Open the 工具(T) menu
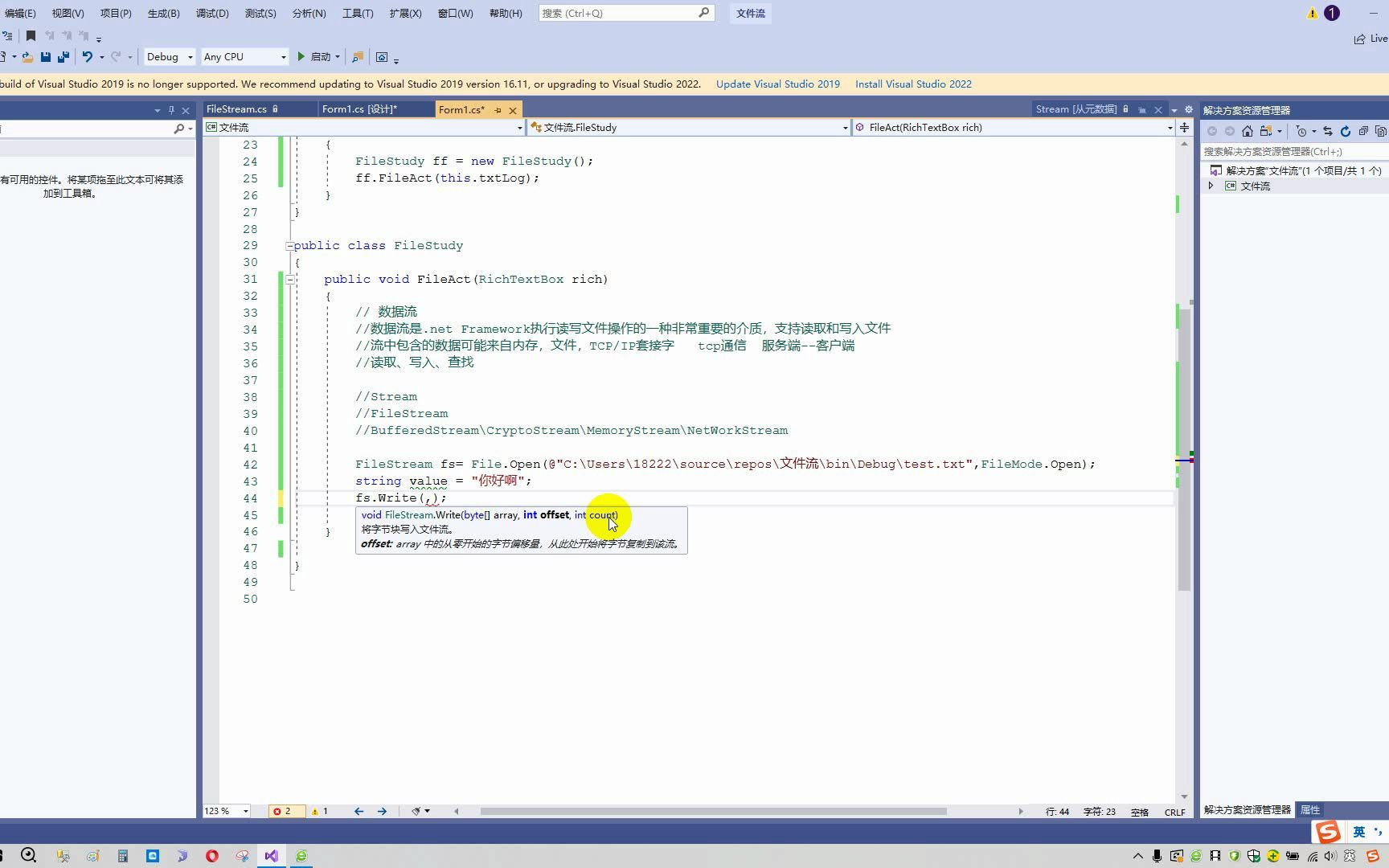The height and width of the screenshot is (868, 1389). pyautogui.click(x=358, y=14)
